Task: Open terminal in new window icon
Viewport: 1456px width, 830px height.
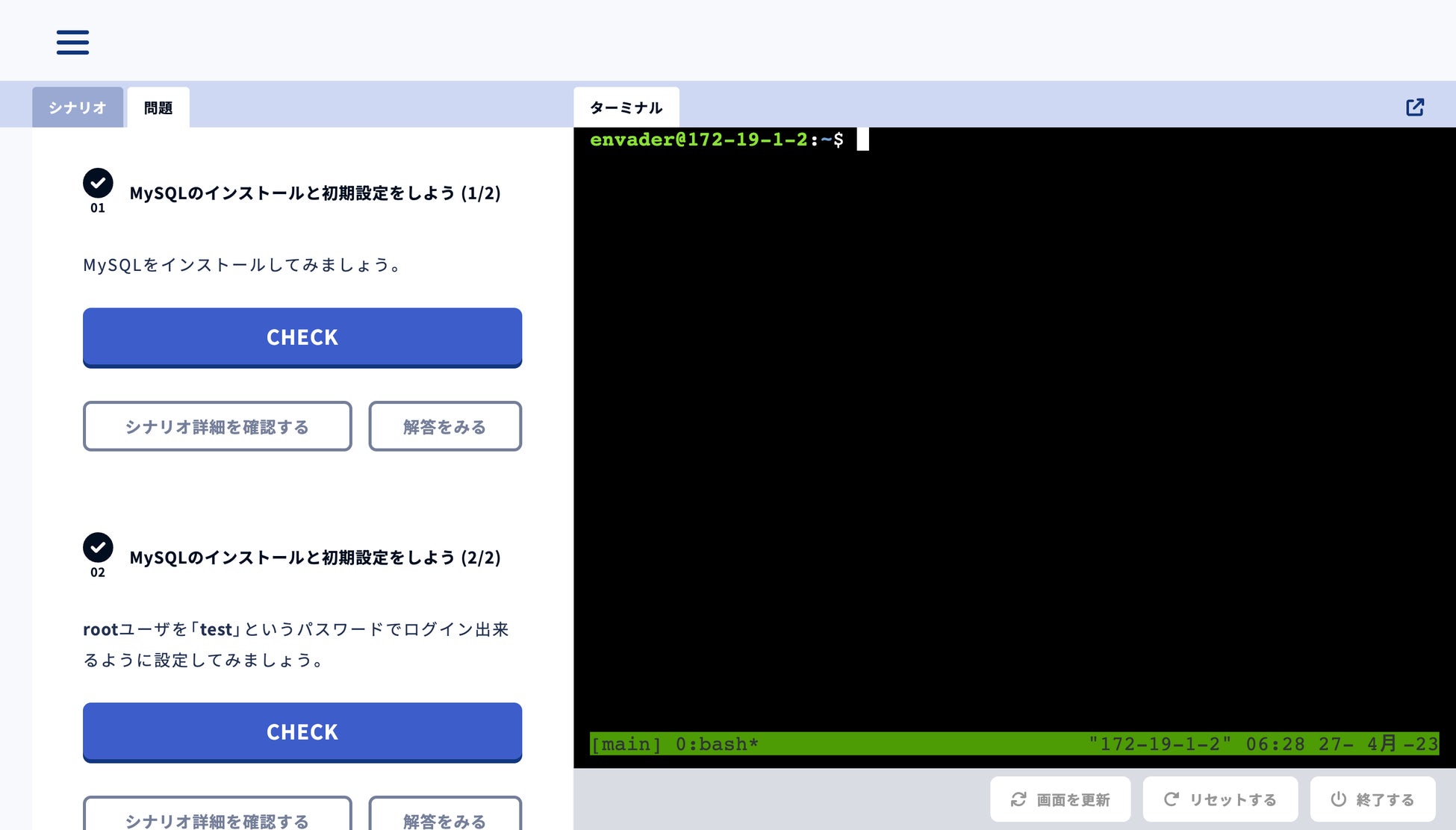Action: pyautogui.click(x=1414, y=107)
